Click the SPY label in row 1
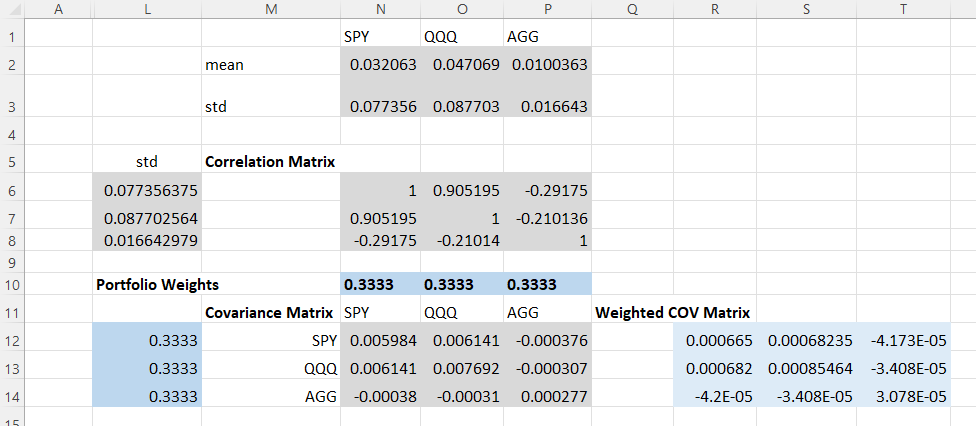Image resolution: width=976 pixels, height=426 pixels. [357, 37]
